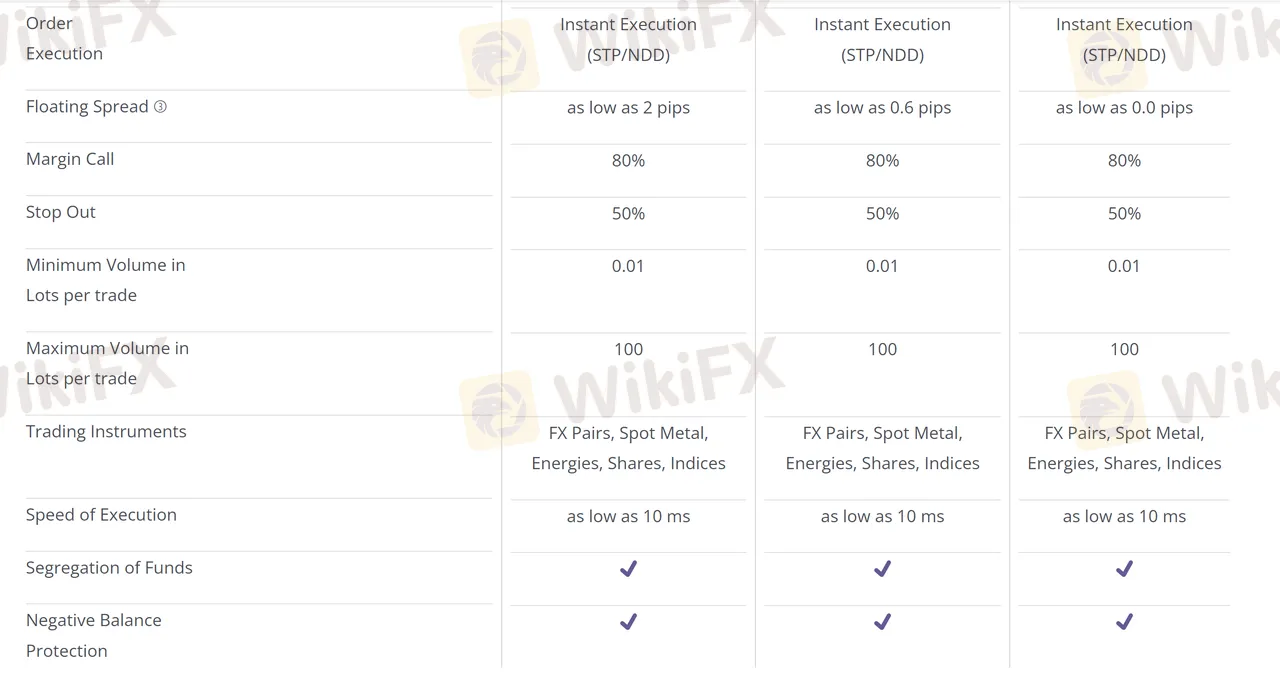Click the Negative Balance Protection label
The image size is (1280, 677).
93,635
